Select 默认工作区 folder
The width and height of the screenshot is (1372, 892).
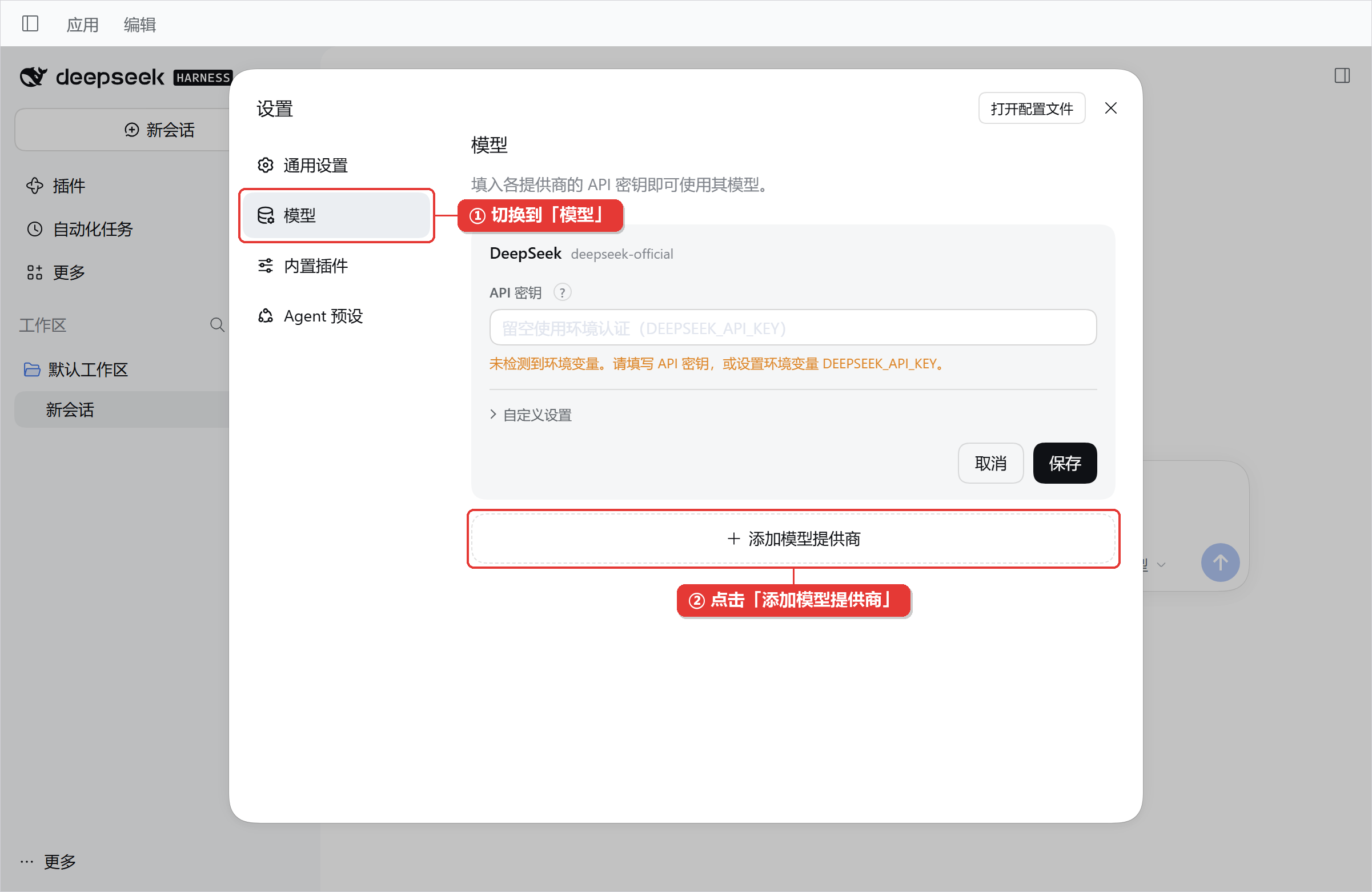click(x=76, y=369)
